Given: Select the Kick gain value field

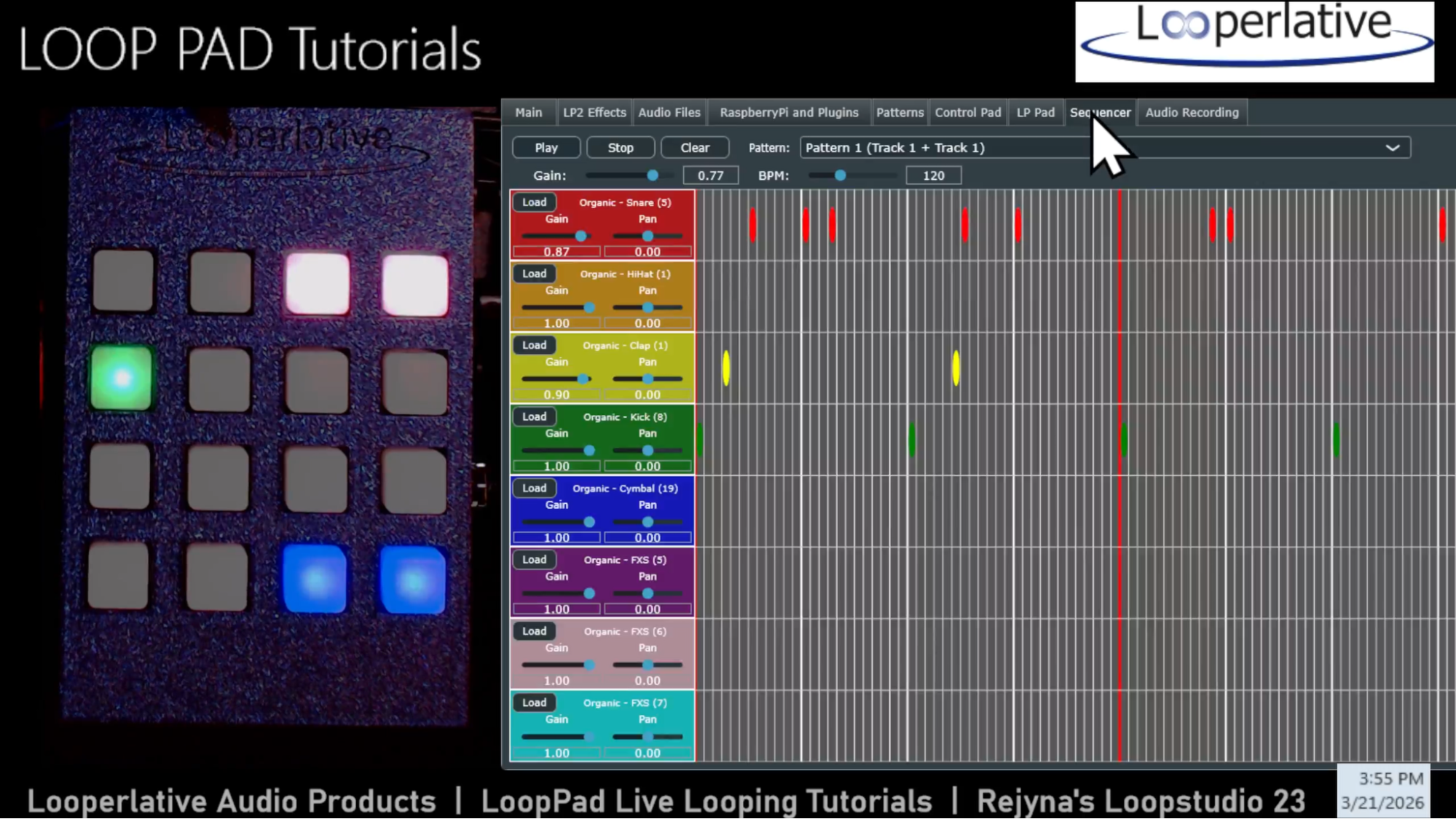Looking at the screenshot, I should click(x=556, y=466).
